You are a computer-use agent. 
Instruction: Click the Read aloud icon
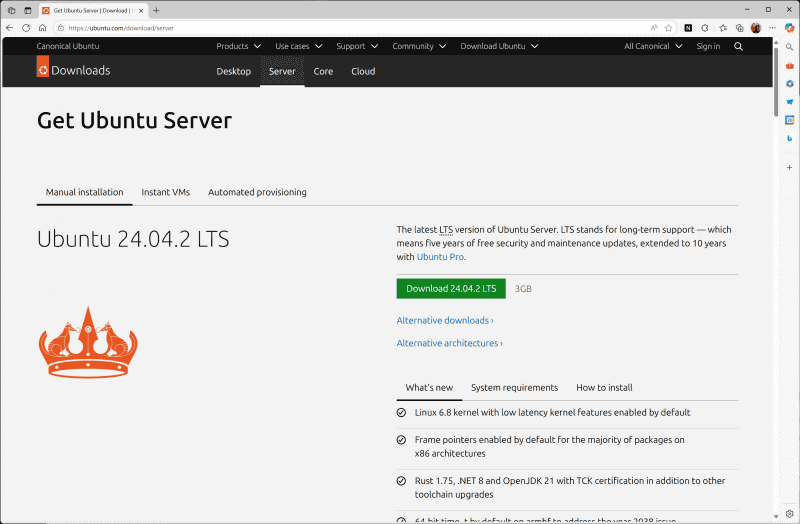[654, 28]
